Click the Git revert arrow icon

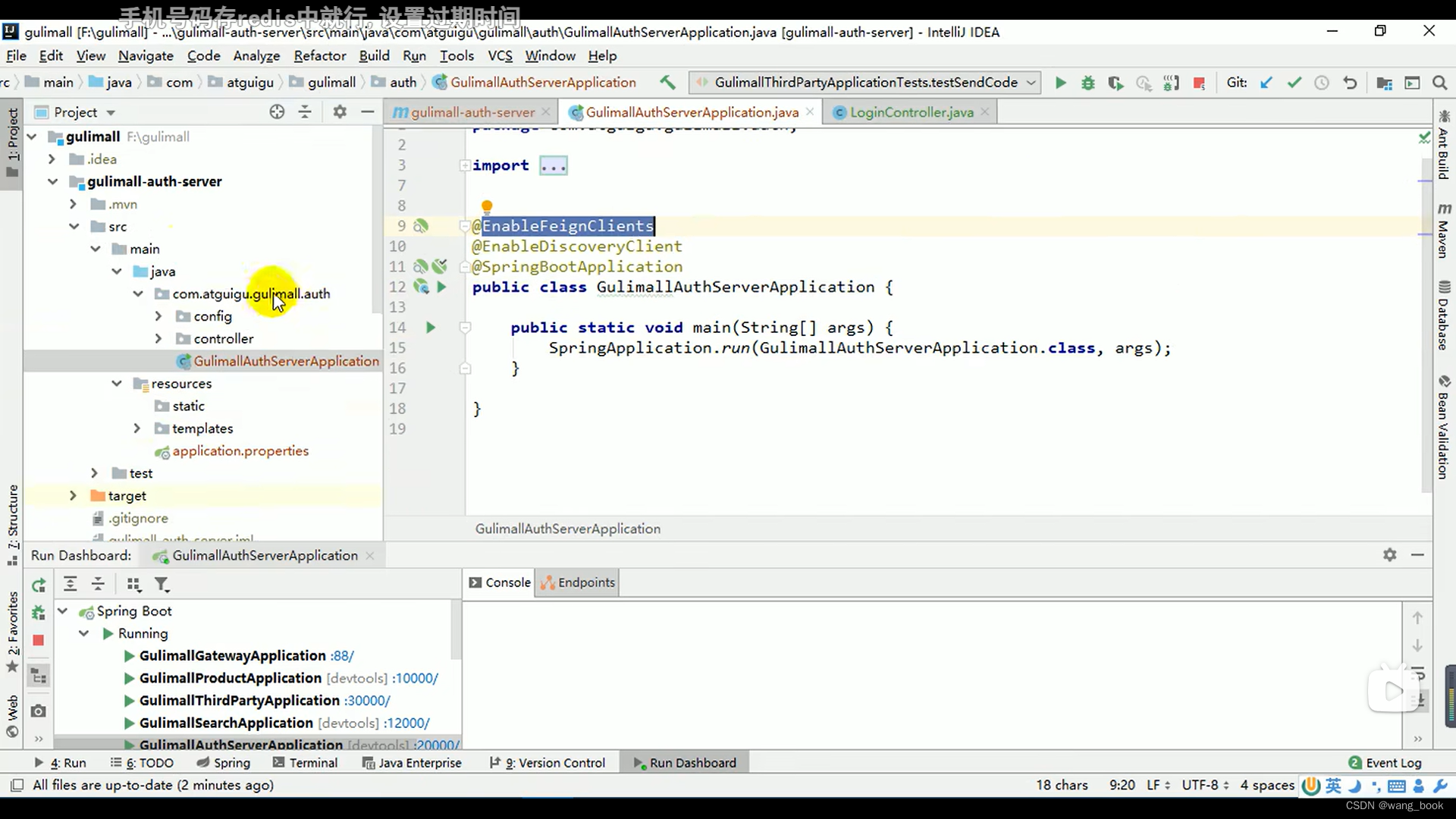(1350, 83)
